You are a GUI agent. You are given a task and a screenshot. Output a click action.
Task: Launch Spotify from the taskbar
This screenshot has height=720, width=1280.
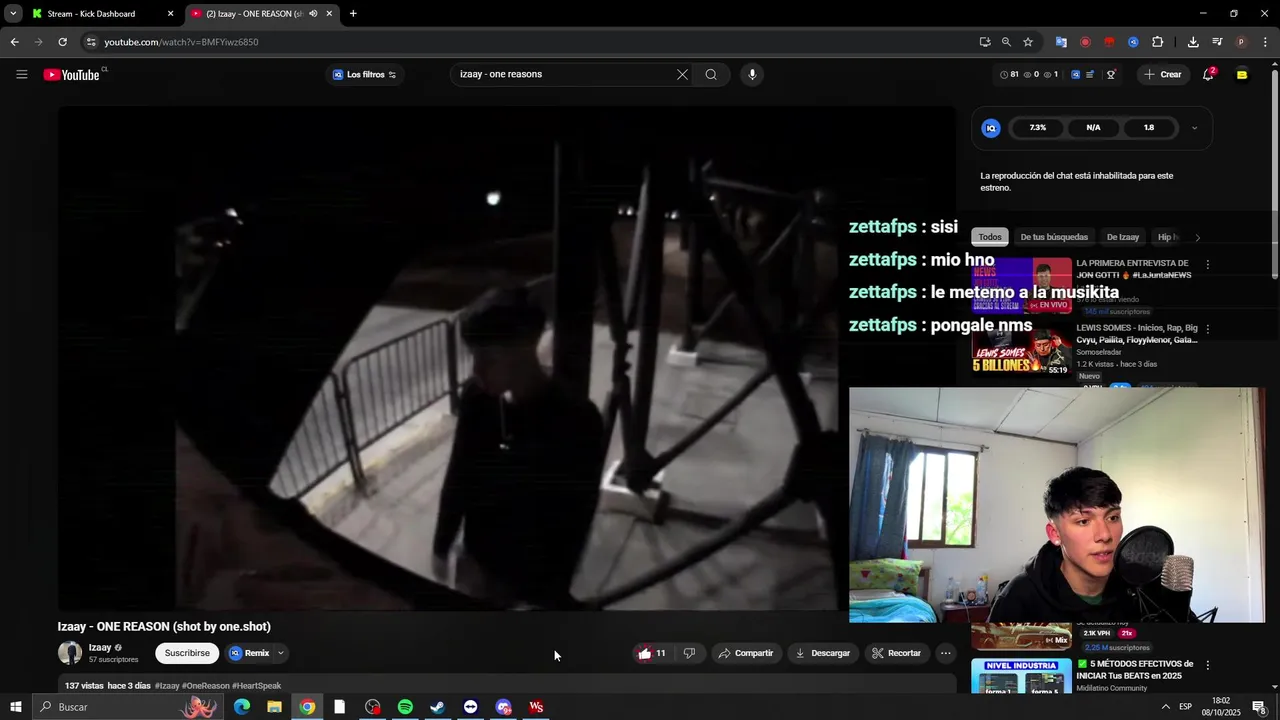point(405,707)
